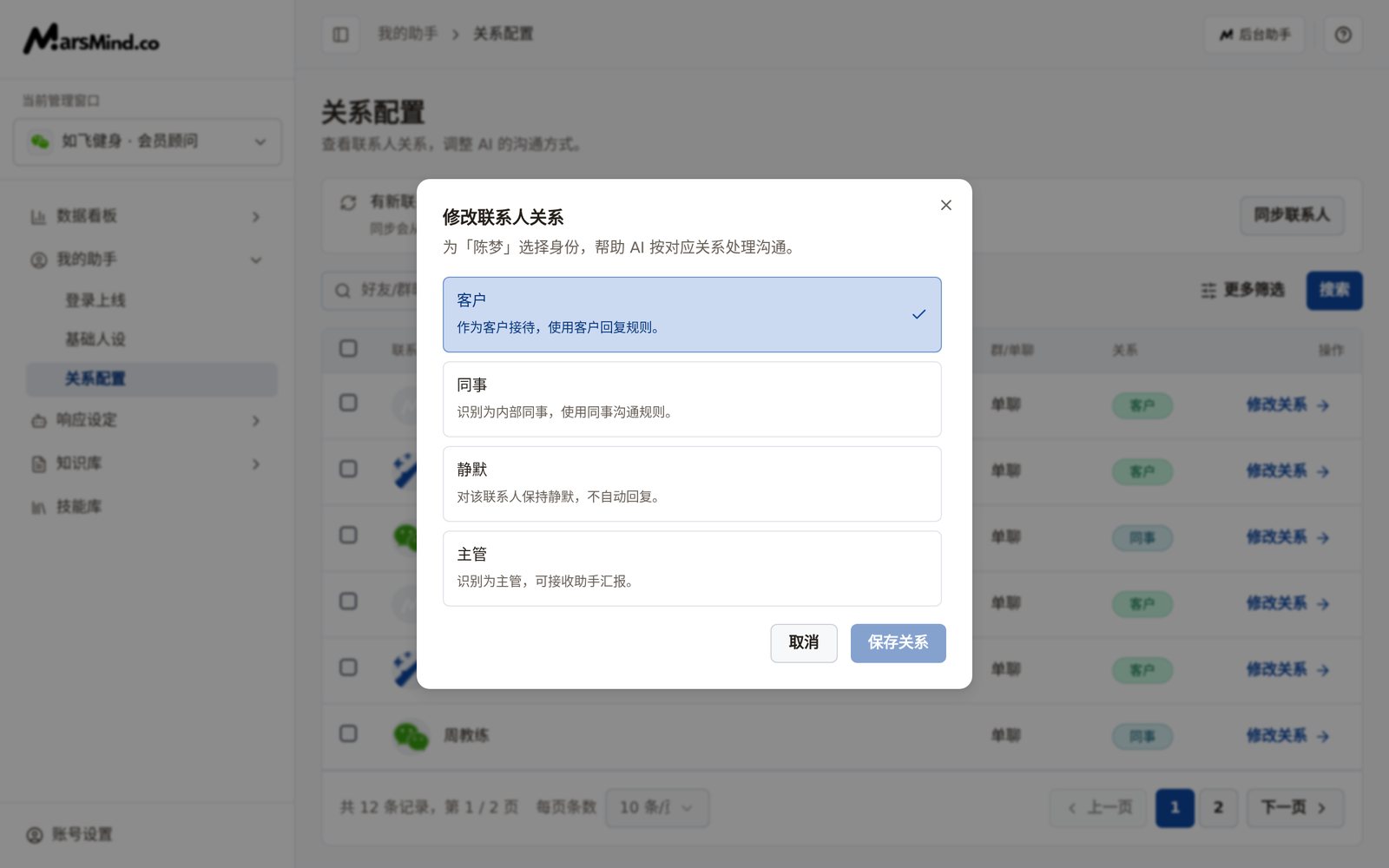Image resolution: width=1389 pixels, height=868 pixels.
Task: Click the WeChat avatar of 周教练
Action: pos(411,736)
